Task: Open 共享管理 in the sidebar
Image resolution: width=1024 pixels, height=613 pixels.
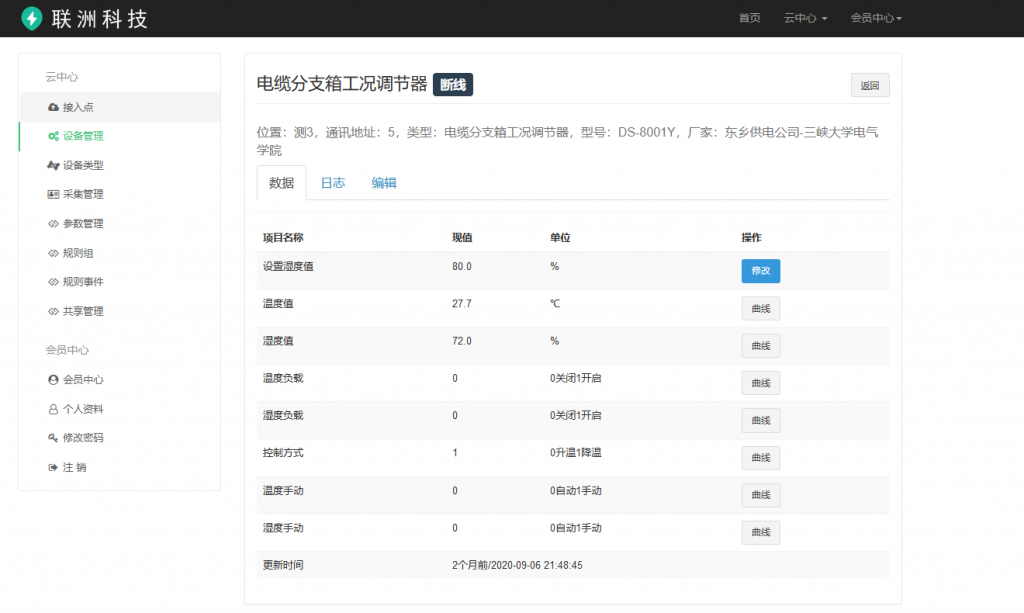Action: (x=83, y=311)
